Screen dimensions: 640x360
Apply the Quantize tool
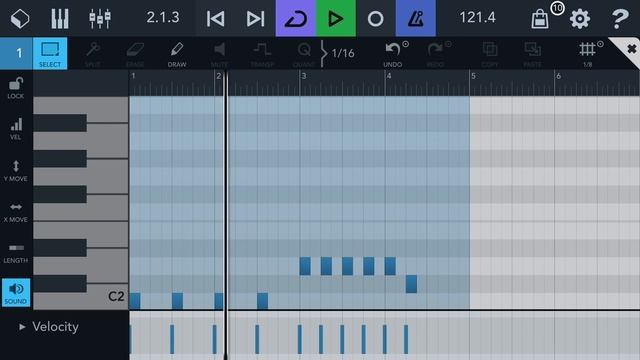pos(304,54)
